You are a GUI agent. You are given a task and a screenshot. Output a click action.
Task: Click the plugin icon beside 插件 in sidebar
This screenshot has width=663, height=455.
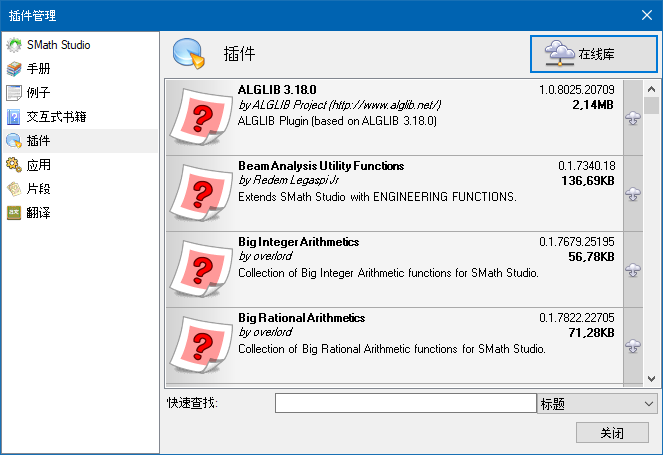[x=14, y=141]
